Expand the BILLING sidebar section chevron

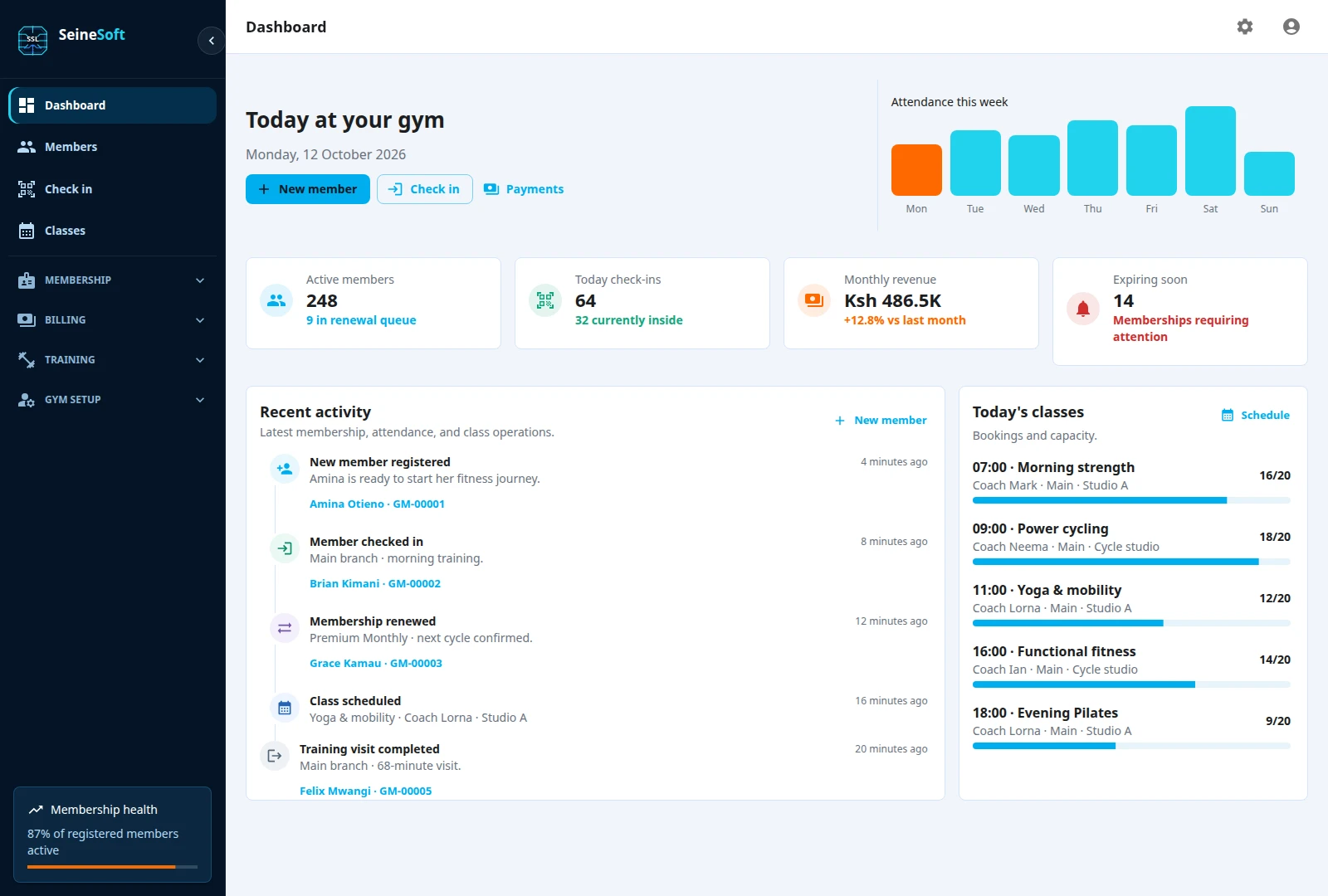point(200,320)
